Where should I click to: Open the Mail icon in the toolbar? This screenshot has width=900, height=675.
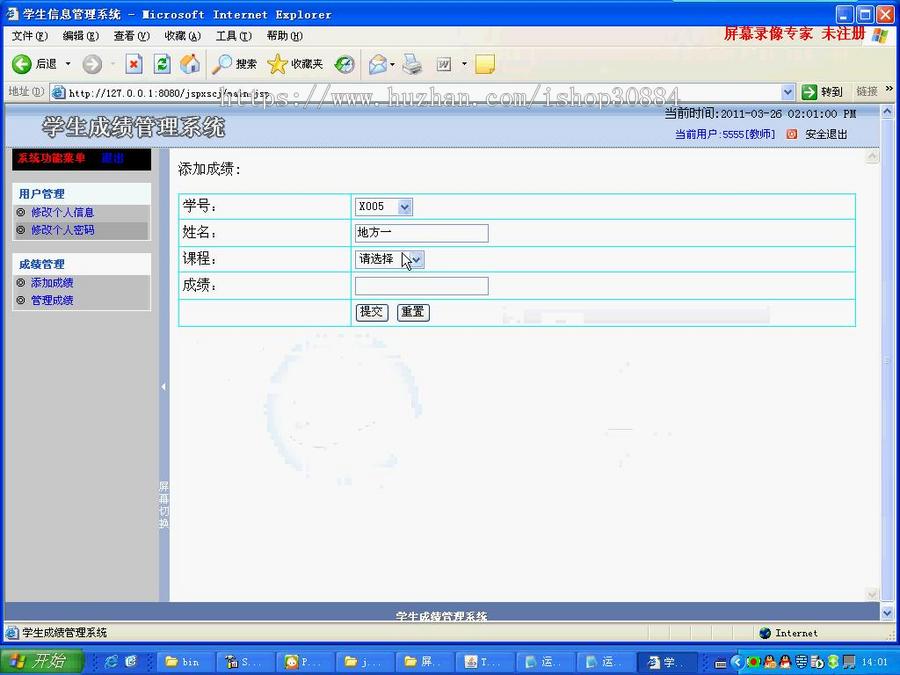[x=376, y=64]
